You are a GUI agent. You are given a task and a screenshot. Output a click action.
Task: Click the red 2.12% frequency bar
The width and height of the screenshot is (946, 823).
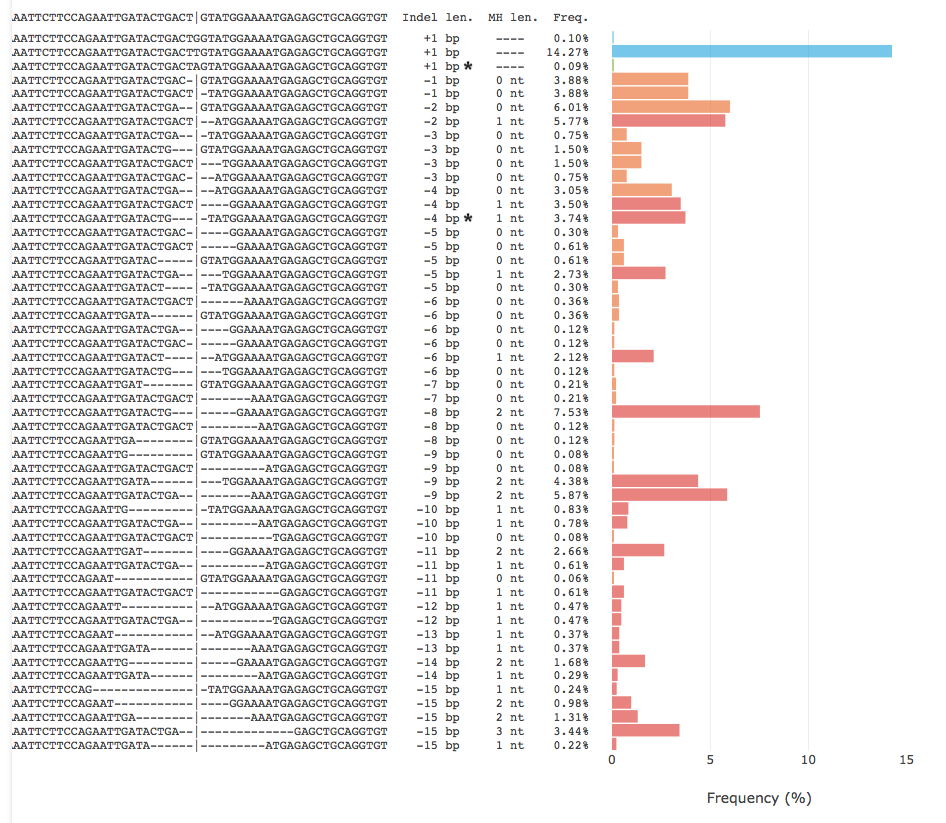632,356
